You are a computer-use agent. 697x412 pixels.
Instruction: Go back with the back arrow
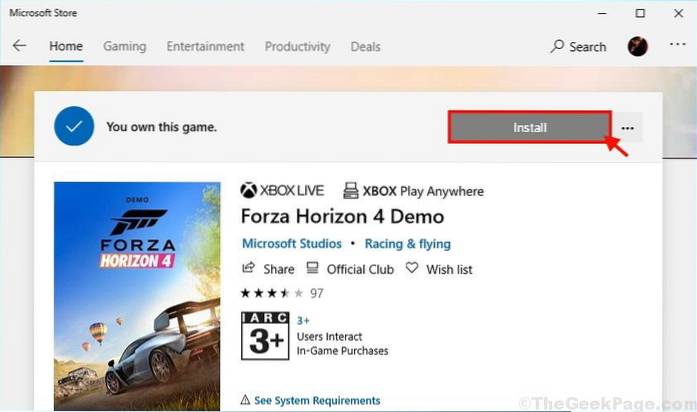pos(20,46)
